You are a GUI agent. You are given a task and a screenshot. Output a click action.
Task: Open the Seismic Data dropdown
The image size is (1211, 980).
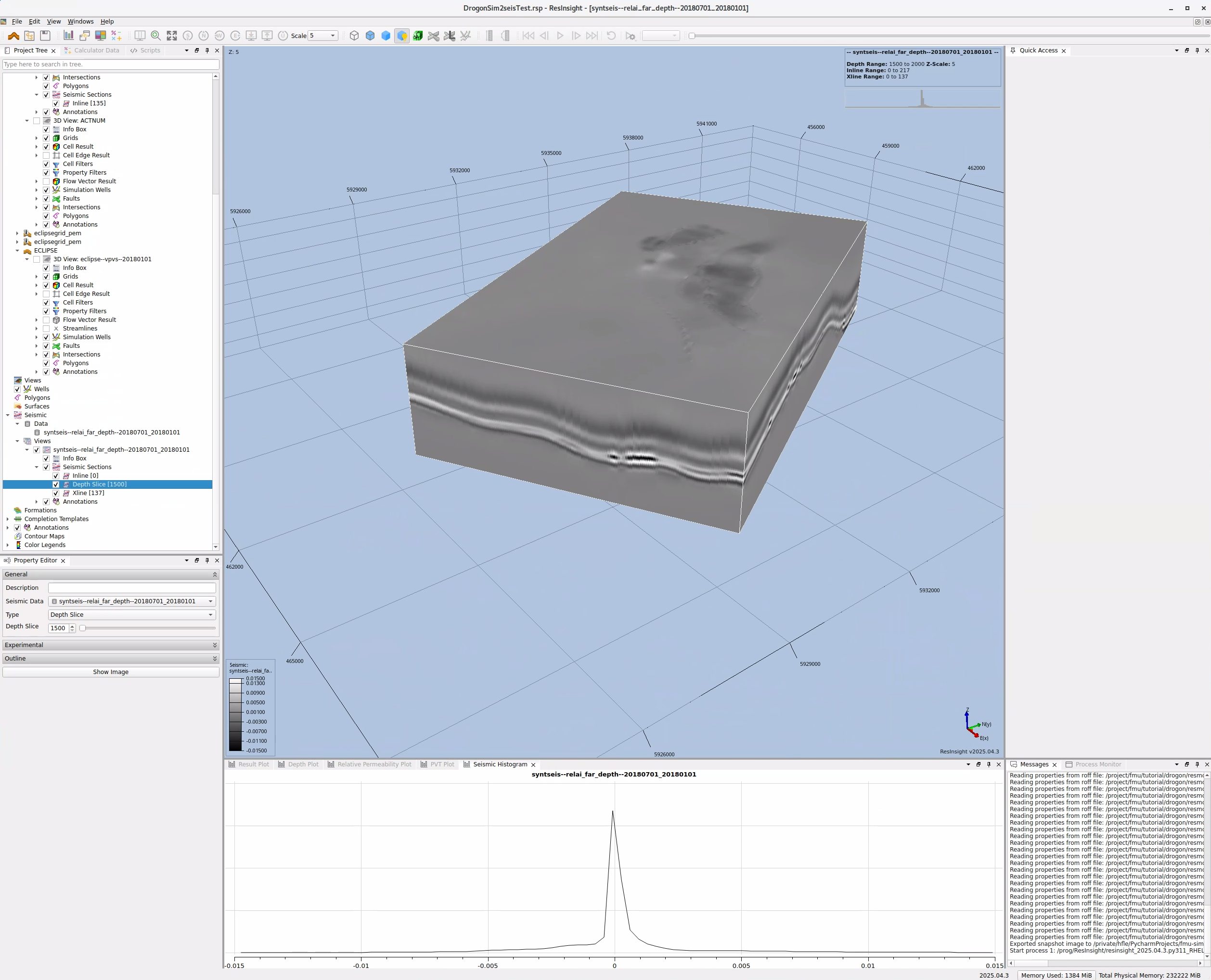coord(132,601)
